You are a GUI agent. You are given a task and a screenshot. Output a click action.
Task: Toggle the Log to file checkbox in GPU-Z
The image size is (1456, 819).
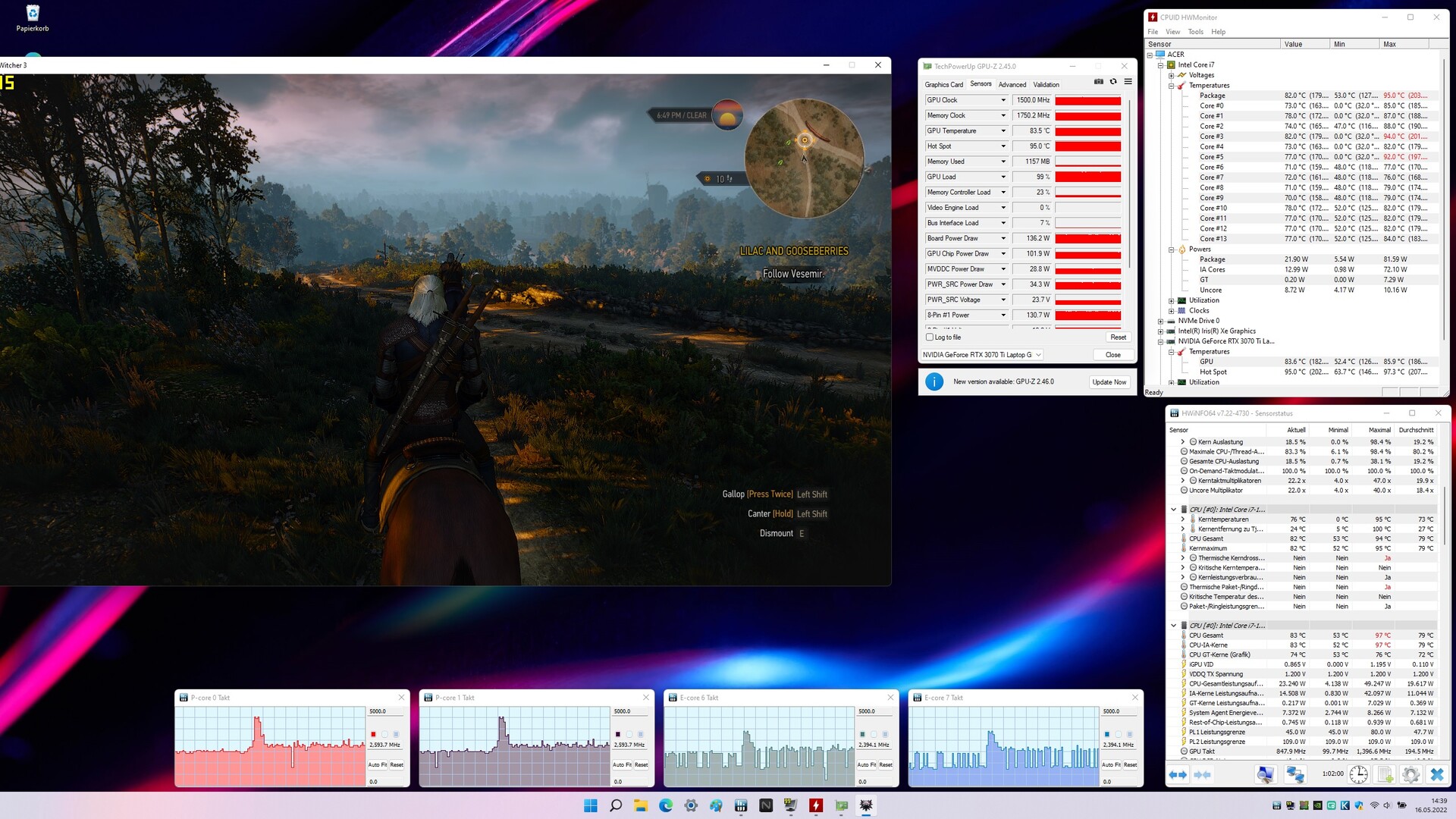[930, 337]
